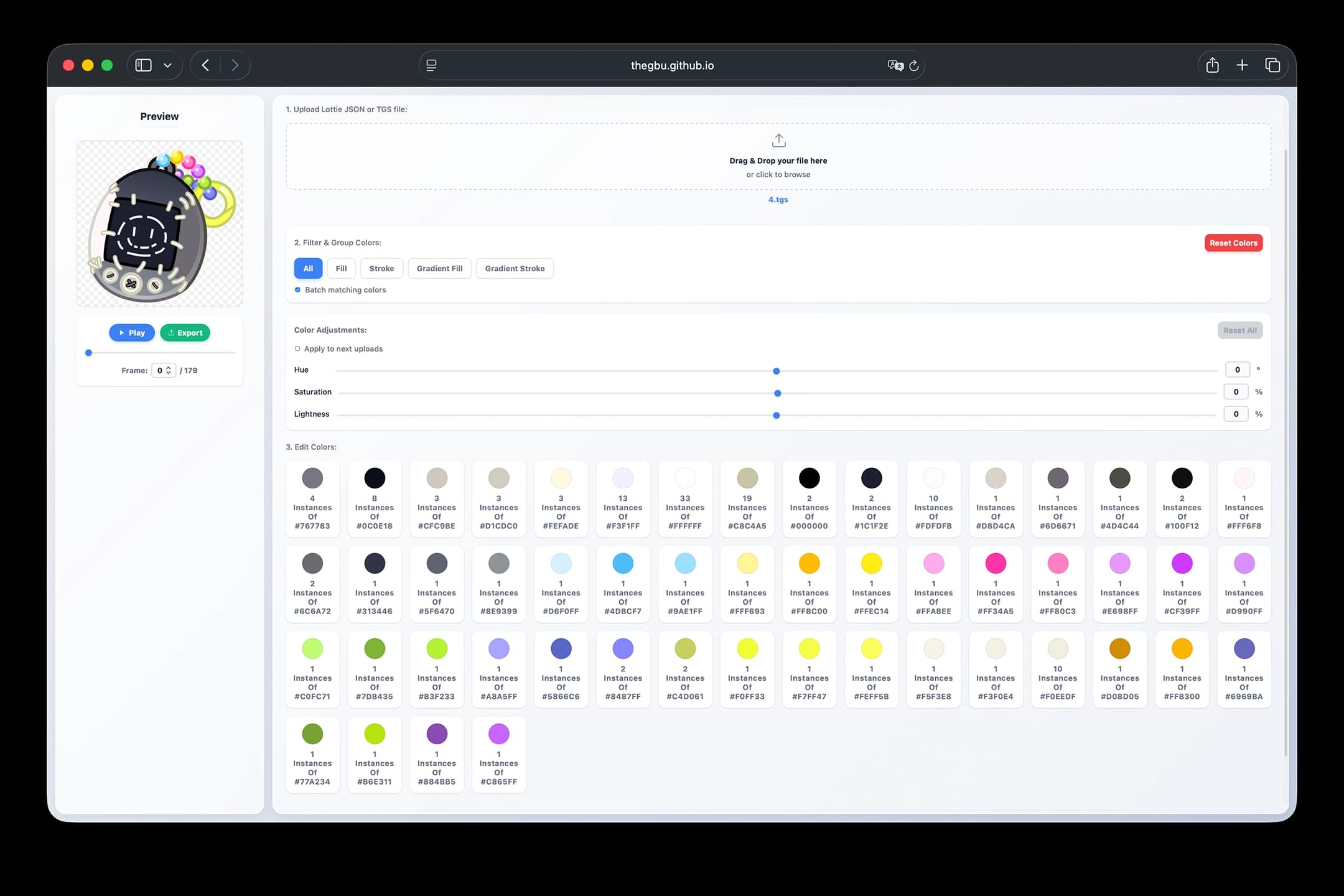Toggle the Safari sidebar icon
Viewport: 1344px width, 896px height.
point(144,65)
